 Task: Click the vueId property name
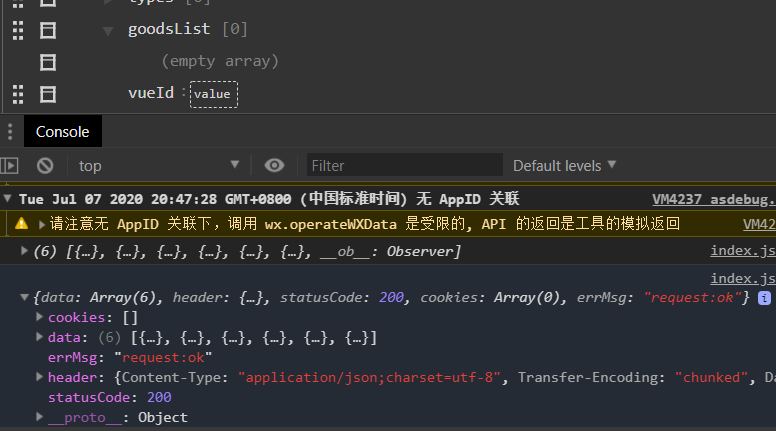151,93
